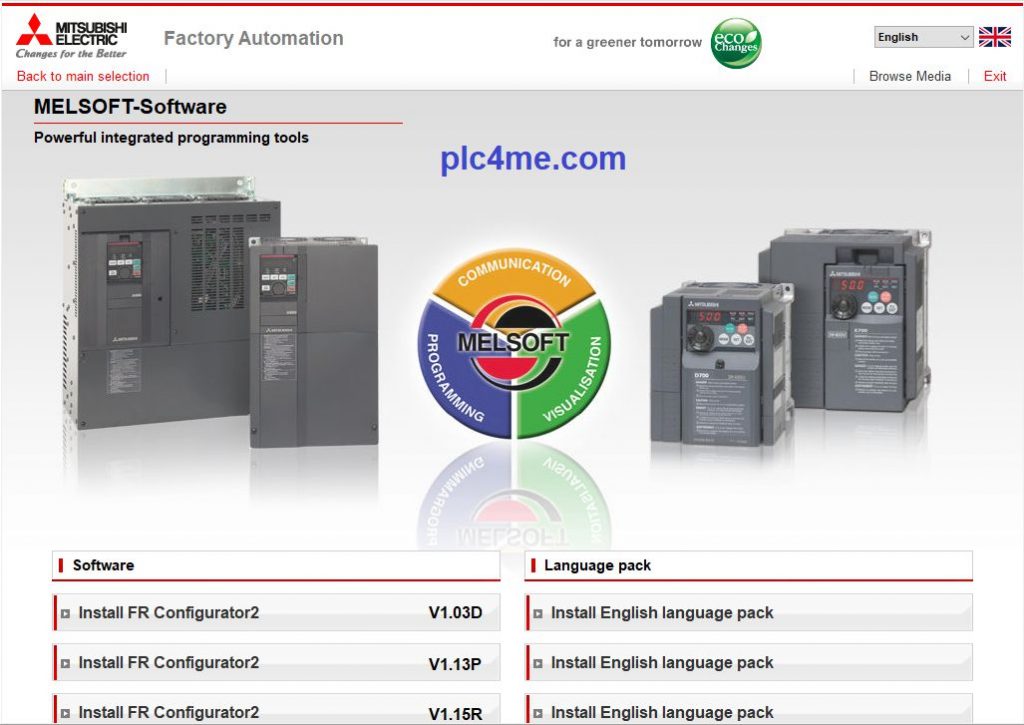Exit the installer
1024x725 pixels.
click(994, 76)
